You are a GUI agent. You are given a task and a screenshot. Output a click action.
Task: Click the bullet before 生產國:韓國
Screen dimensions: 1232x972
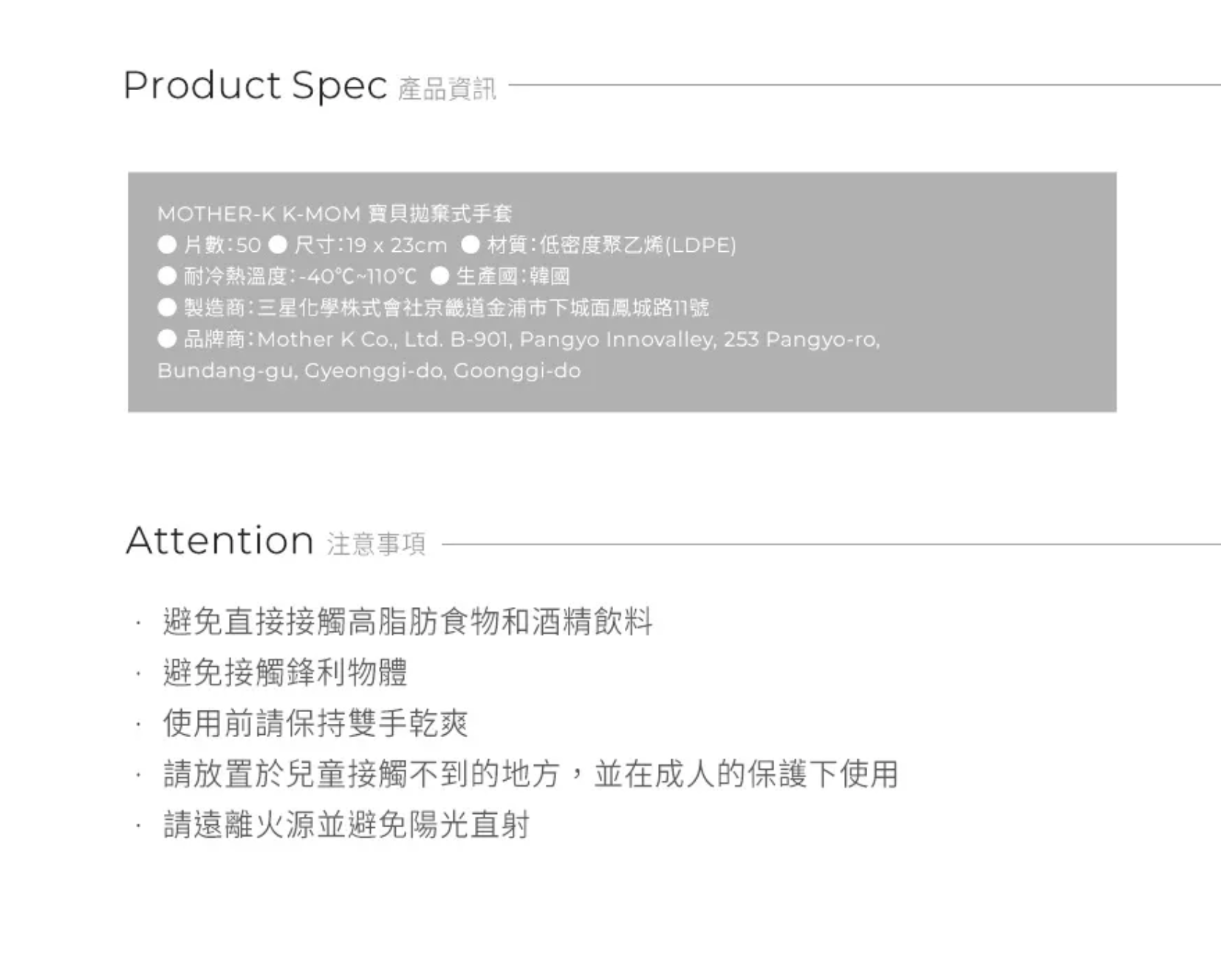click(440, 276)
